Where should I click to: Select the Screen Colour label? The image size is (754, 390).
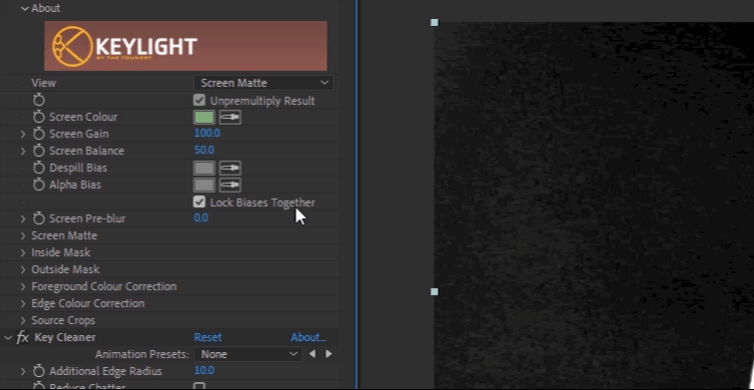[83, 117]
